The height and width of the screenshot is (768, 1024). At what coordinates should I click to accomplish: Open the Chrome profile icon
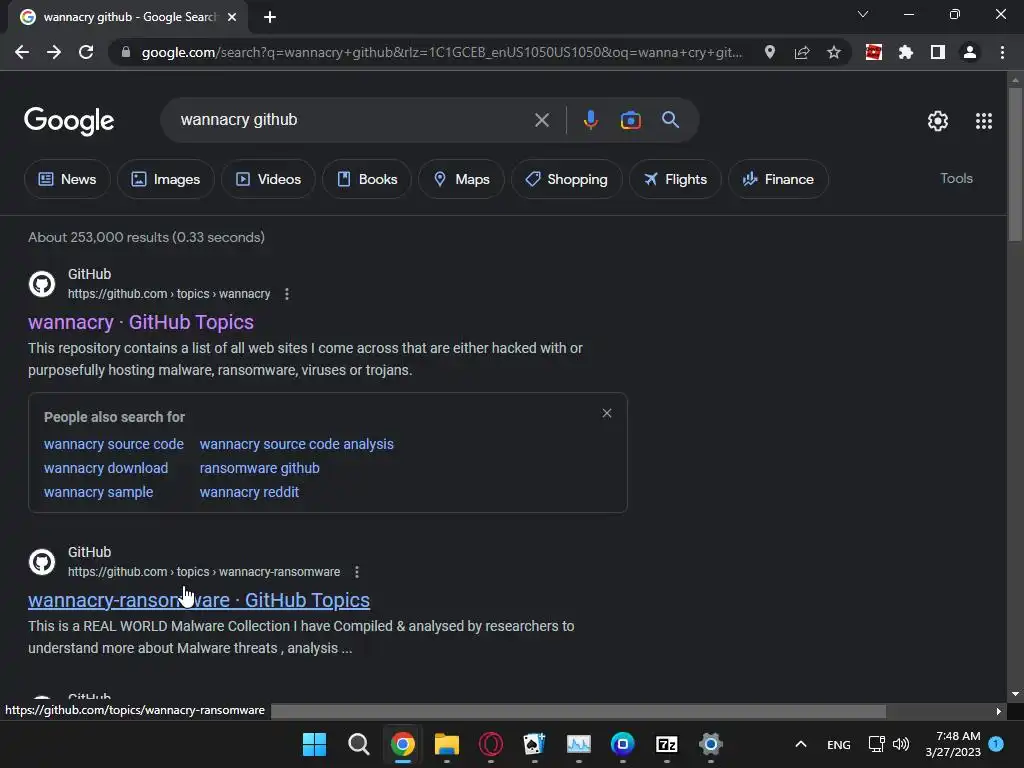point(970,52)
